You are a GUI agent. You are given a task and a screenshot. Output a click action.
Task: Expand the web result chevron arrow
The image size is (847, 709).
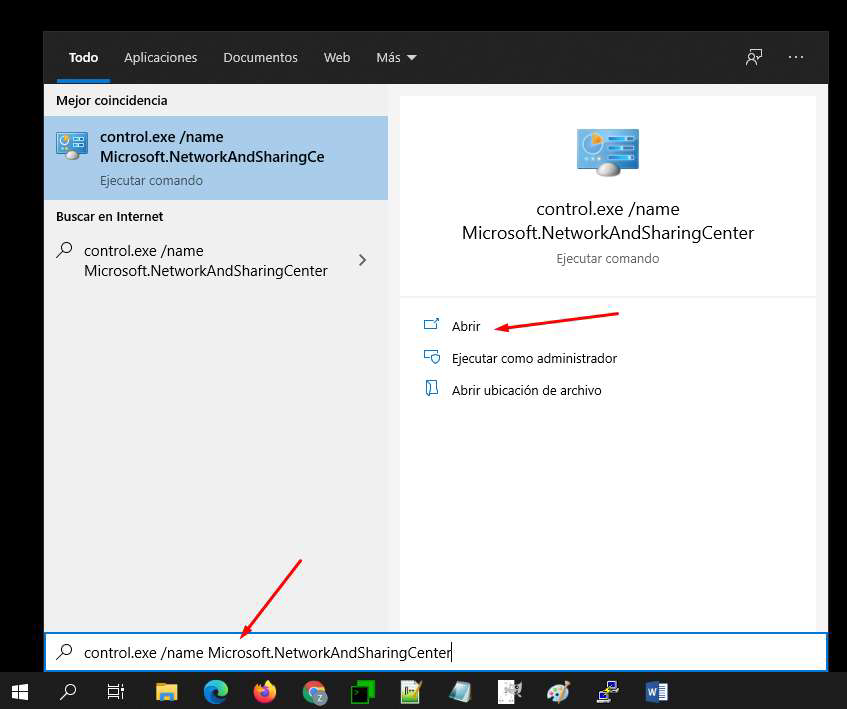pos(362,260)
